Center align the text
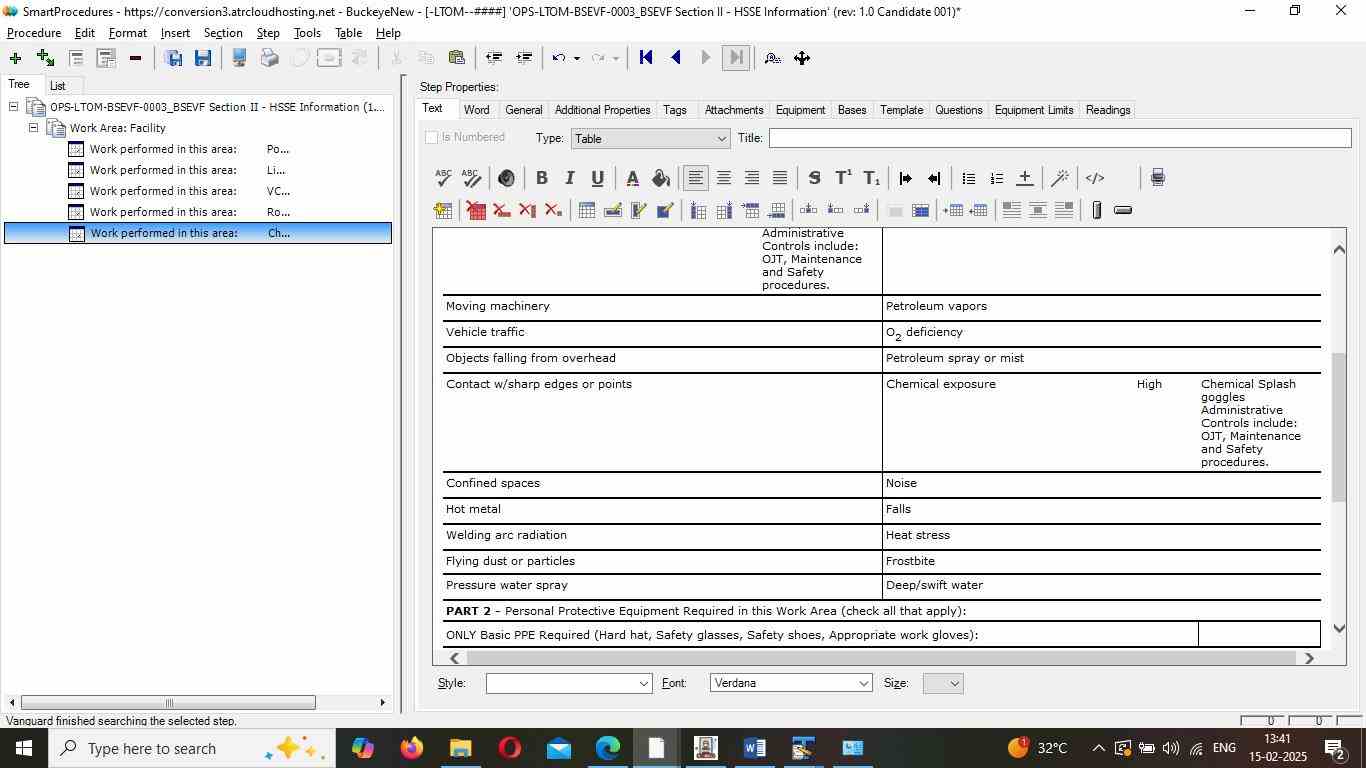The height and width of the screenshot is (768, 1366). coord(724,178)
